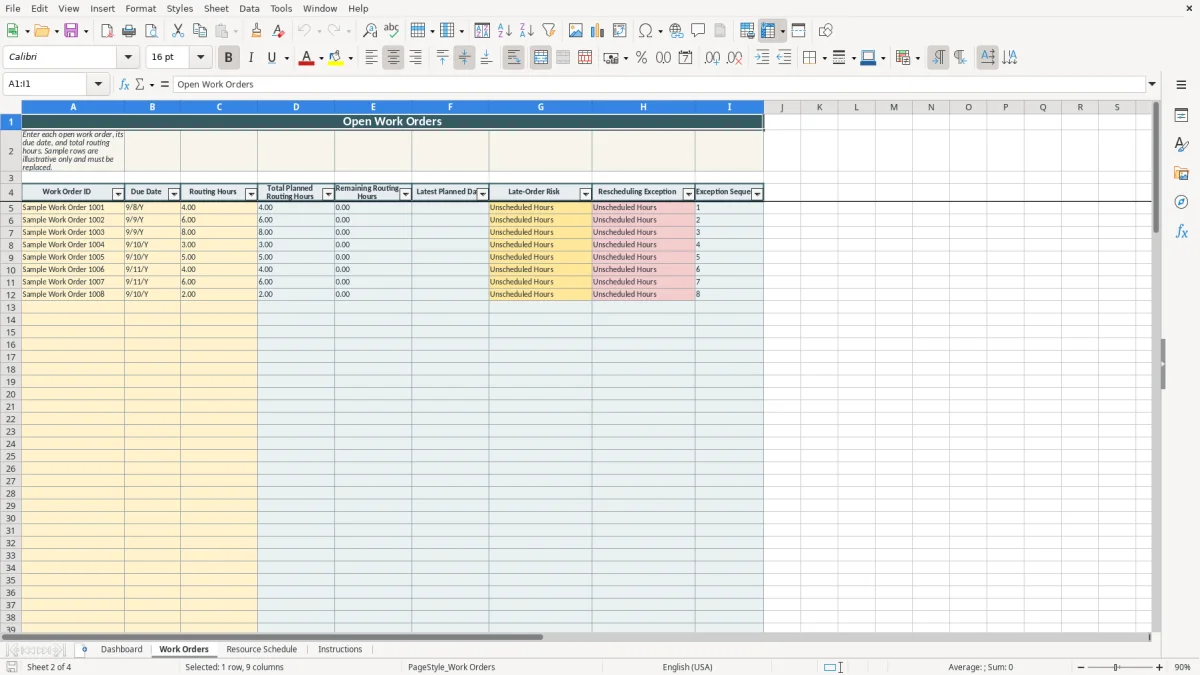Viewport: 1200px width, 675px height.
Task: Delete a decimal place
Action: pyautogui.click(x=735, y=58)
